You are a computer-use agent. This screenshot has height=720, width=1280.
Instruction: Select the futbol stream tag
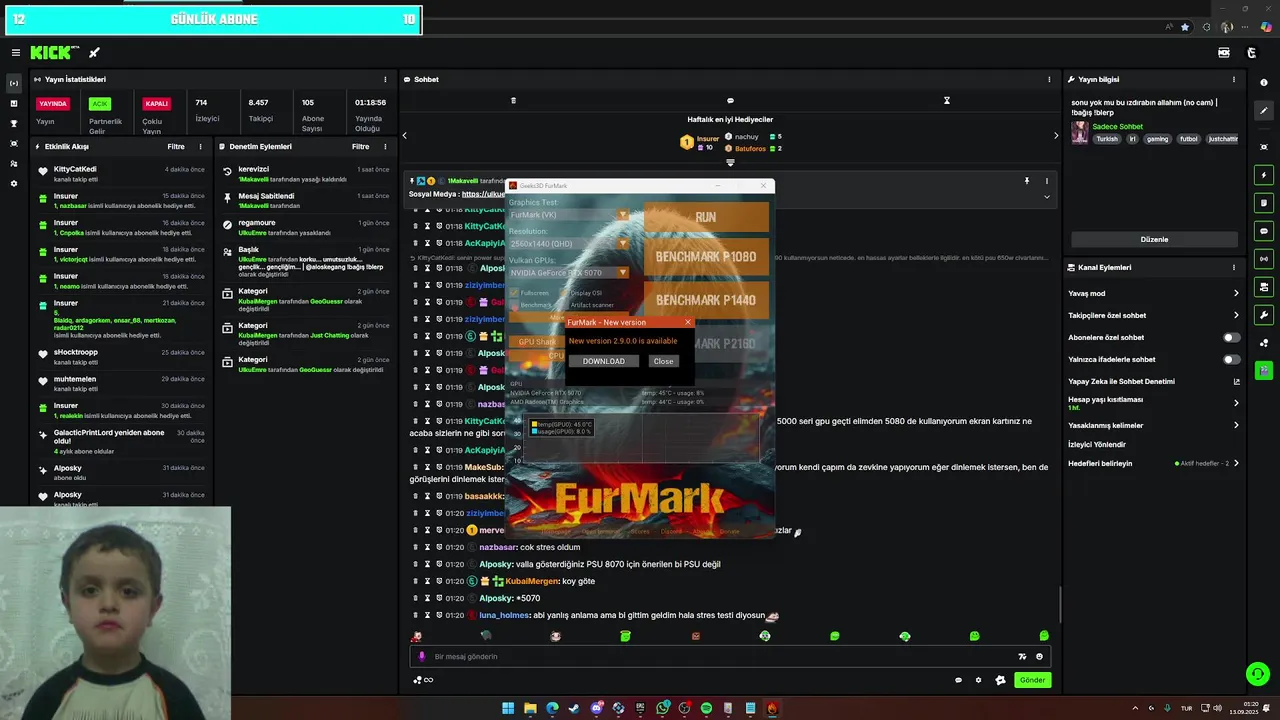[1188, 139]
